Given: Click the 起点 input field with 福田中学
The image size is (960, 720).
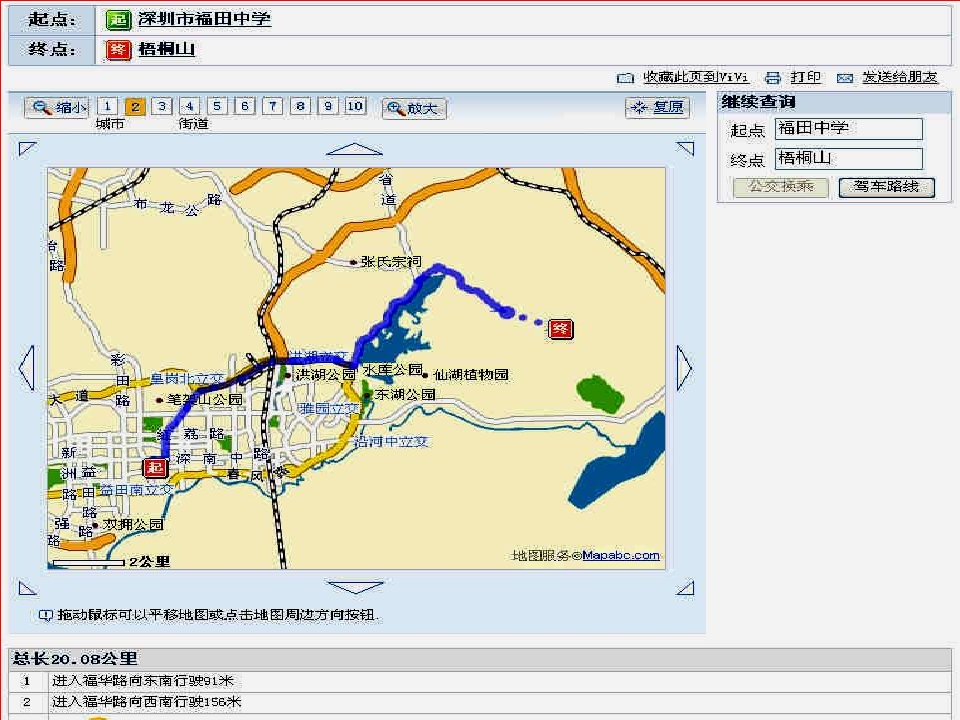Looking at the screenshot, I should point(848,128).
